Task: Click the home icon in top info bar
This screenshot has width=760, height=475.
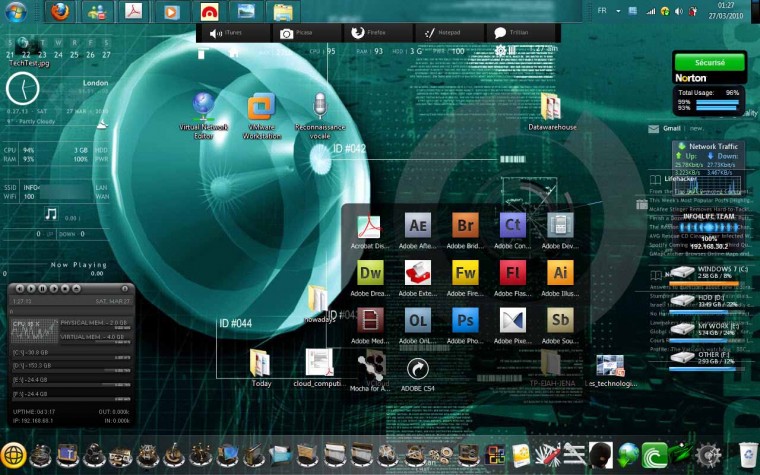Action: pyautogui.click(x=234, y=52)
